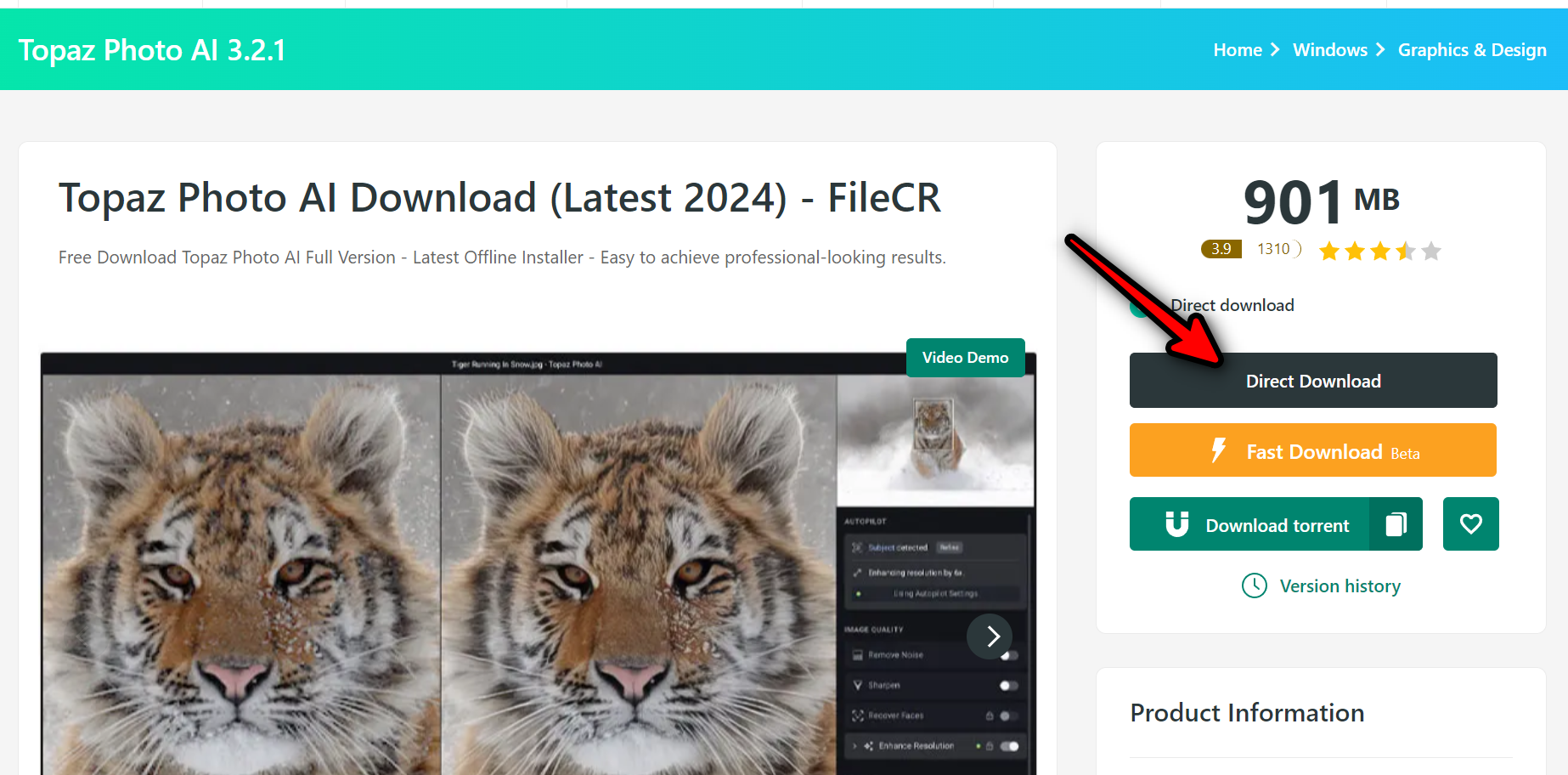Click the first gold rating star

1329,251
